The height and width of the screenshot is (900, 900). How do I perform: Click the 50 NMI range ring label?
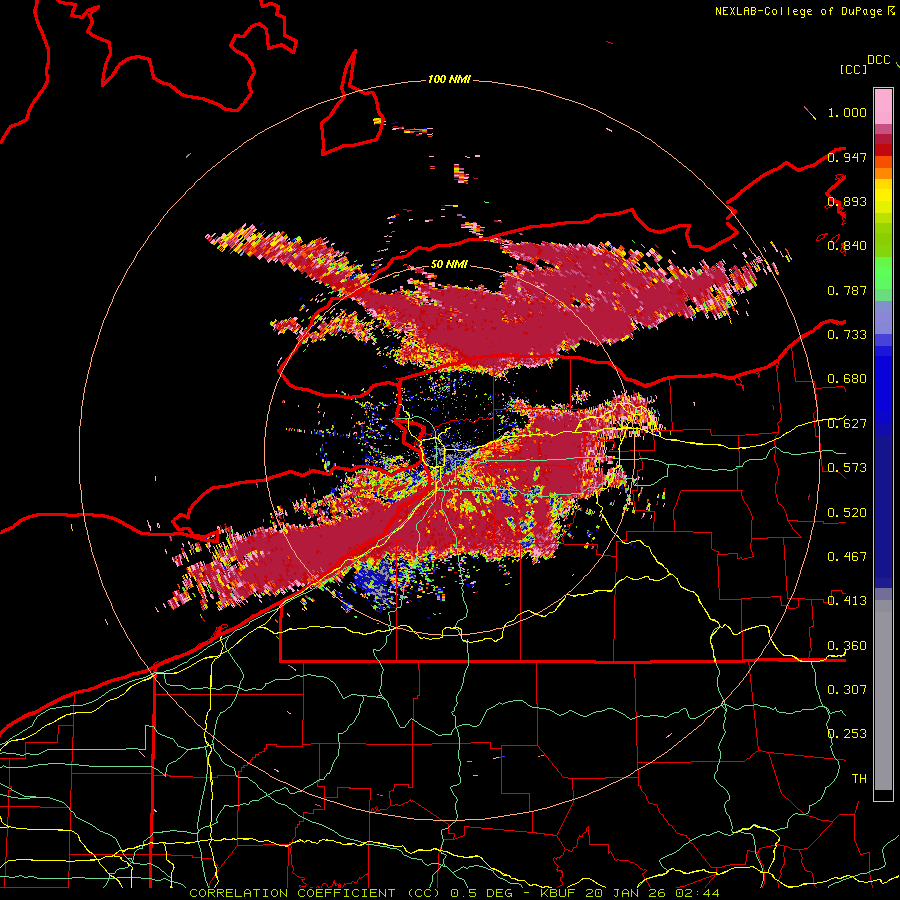[449, 264]
